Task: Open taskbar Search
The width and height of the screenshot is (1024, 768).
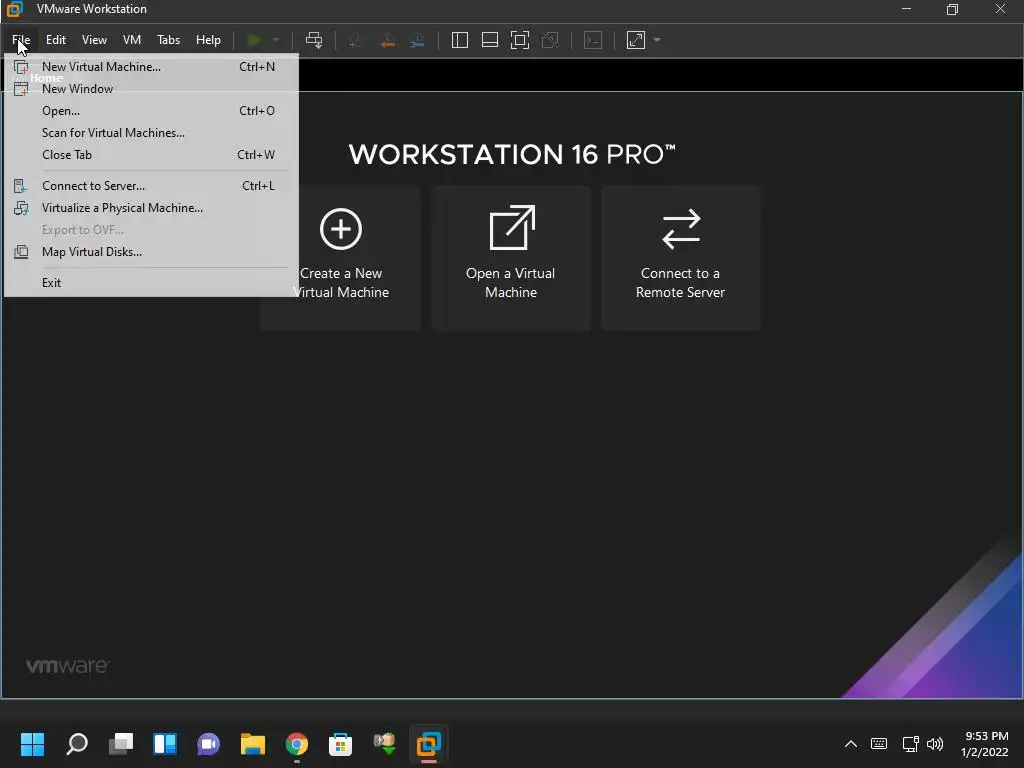Action: (77, 744)
